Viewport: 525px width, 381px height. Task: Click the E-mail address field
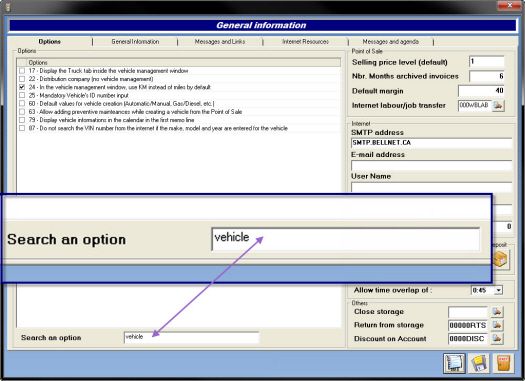431,165
